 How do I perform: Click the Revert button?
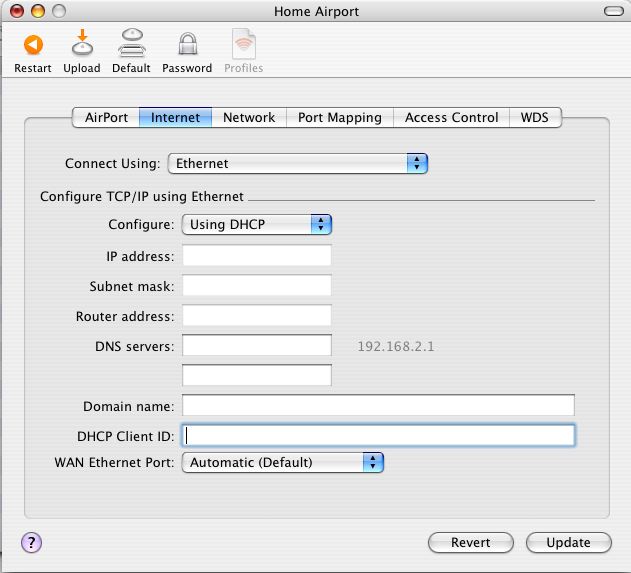click(471, 542)
